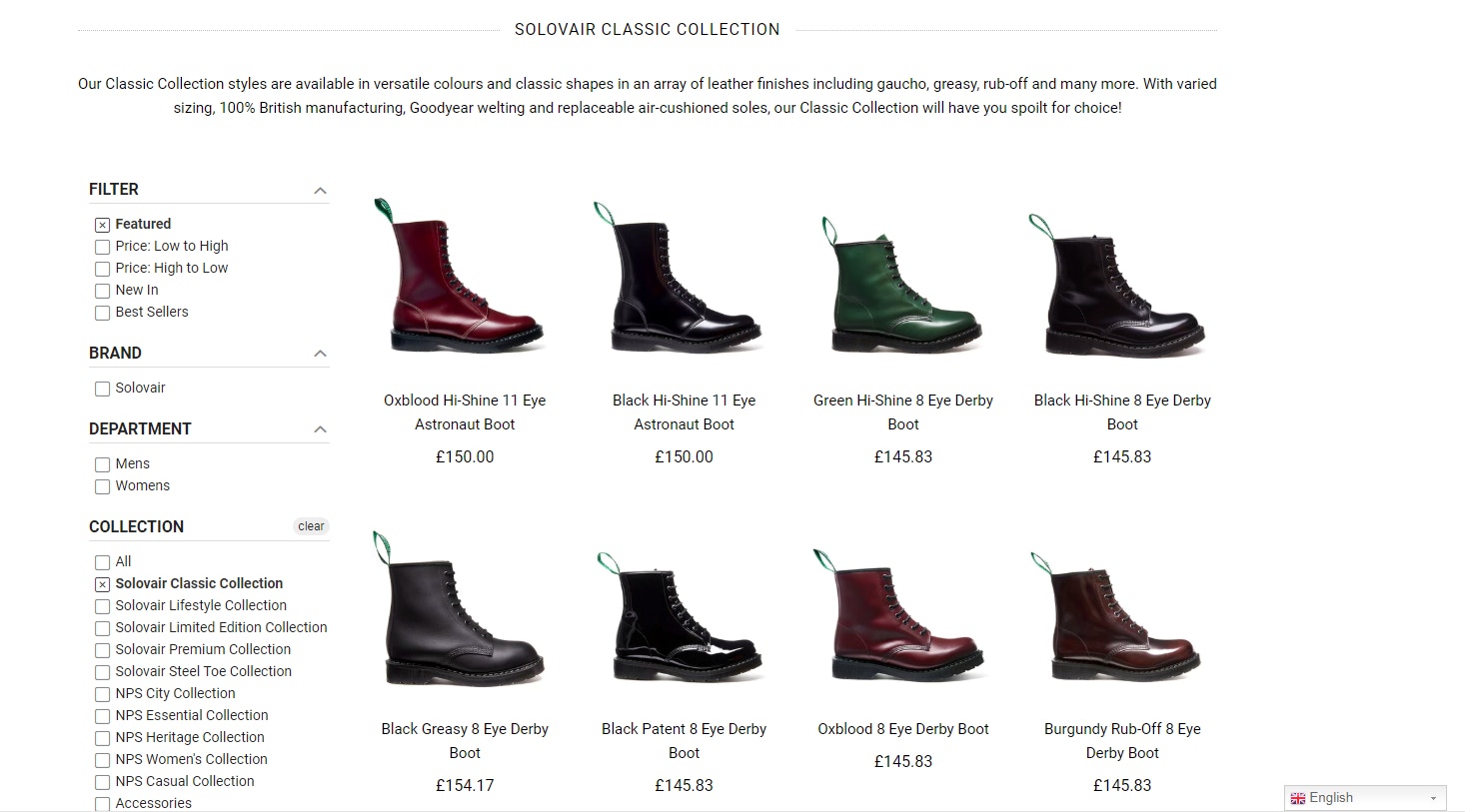
Task: Open the Oxblood Hi-Shine 11 Eye boot image
Action: pyautogui.click(x=465, y=276)
